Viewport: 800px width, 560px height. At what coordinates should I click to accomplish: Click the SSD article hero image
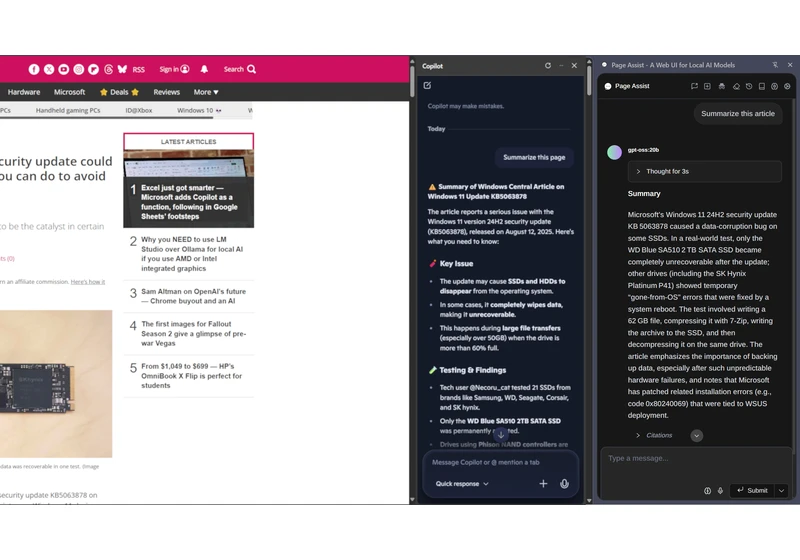[x=56, y=384]
